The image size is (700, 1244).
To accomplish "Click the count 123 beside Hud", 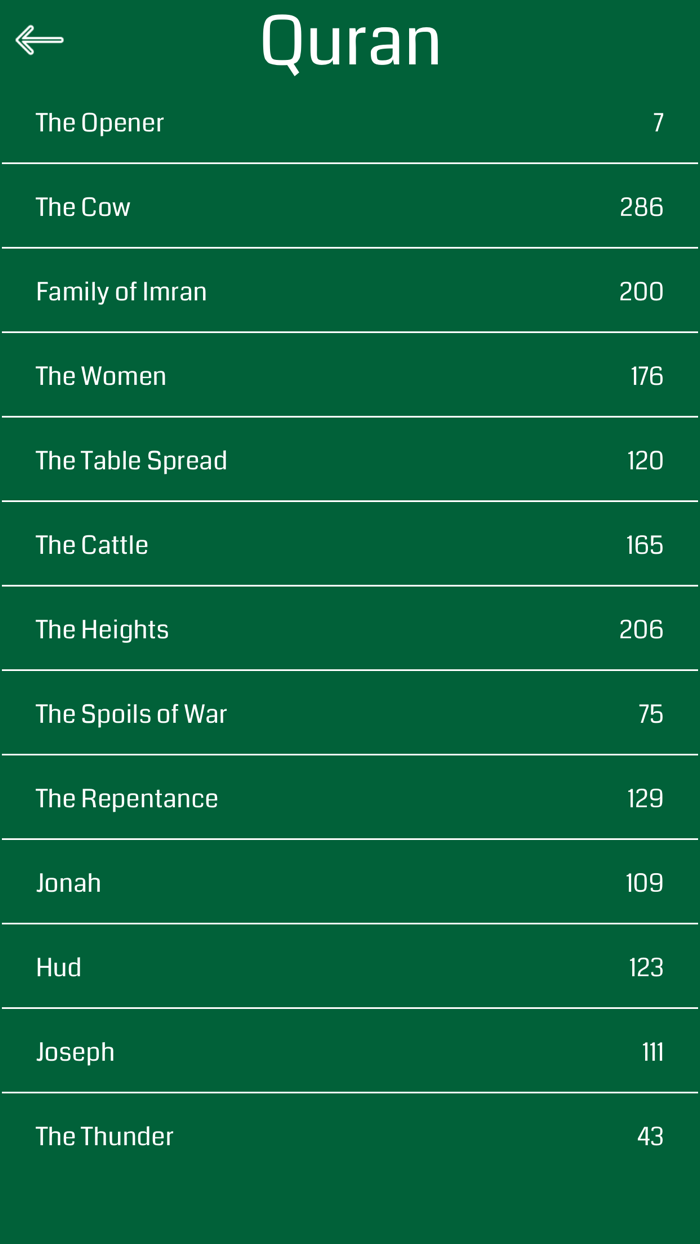I will point(648,967).
